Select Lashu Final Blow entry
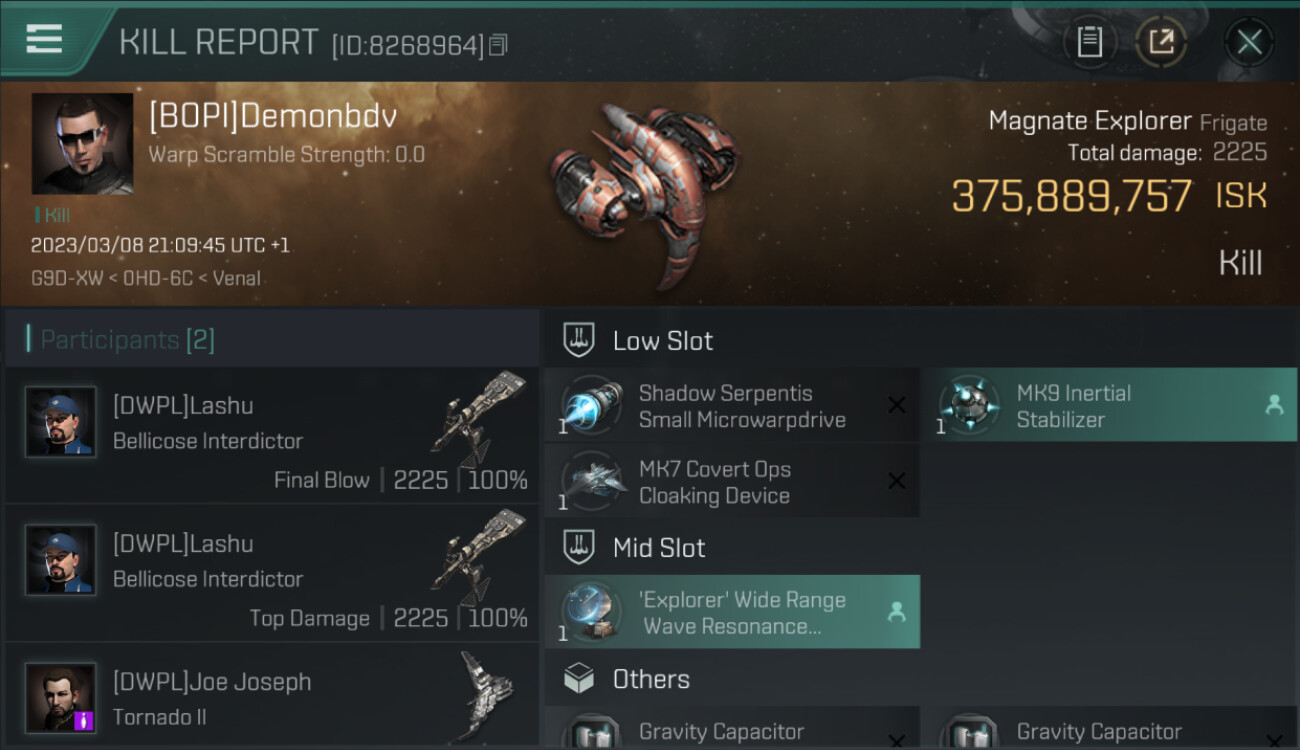Image resolution: width=1300 pixels, height=750 pixels. click(272, 435)
